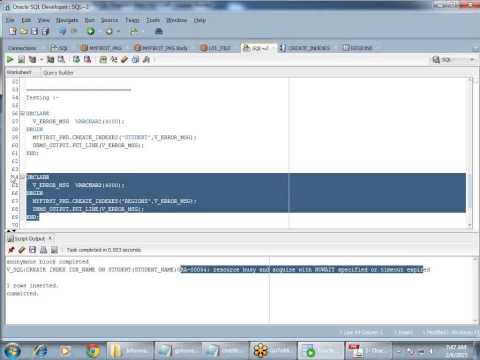This screenshot has width=480, height=360.
Task: Click the Forward navigation arrow
Action: tap(74, 31)
